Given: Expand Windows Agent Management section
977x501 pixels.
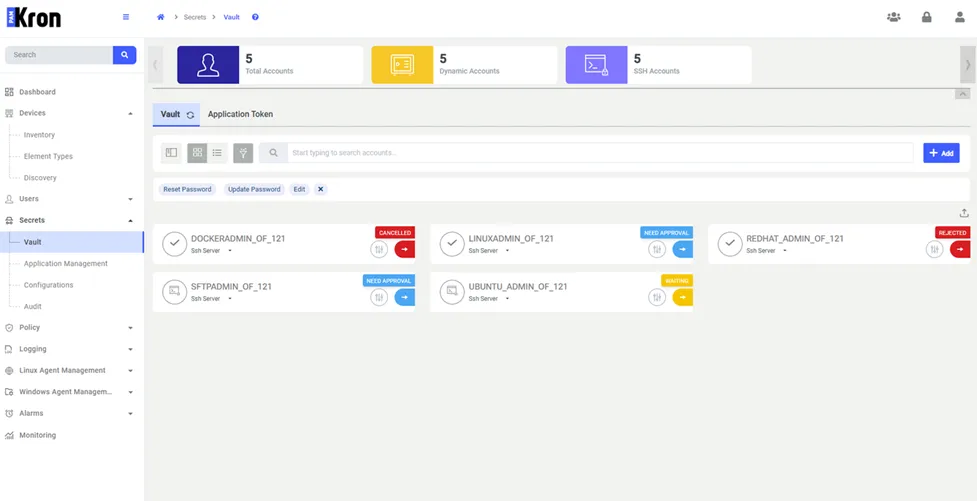Looking at the screenshot, I should pyautogui.click(x=130, y=393).
